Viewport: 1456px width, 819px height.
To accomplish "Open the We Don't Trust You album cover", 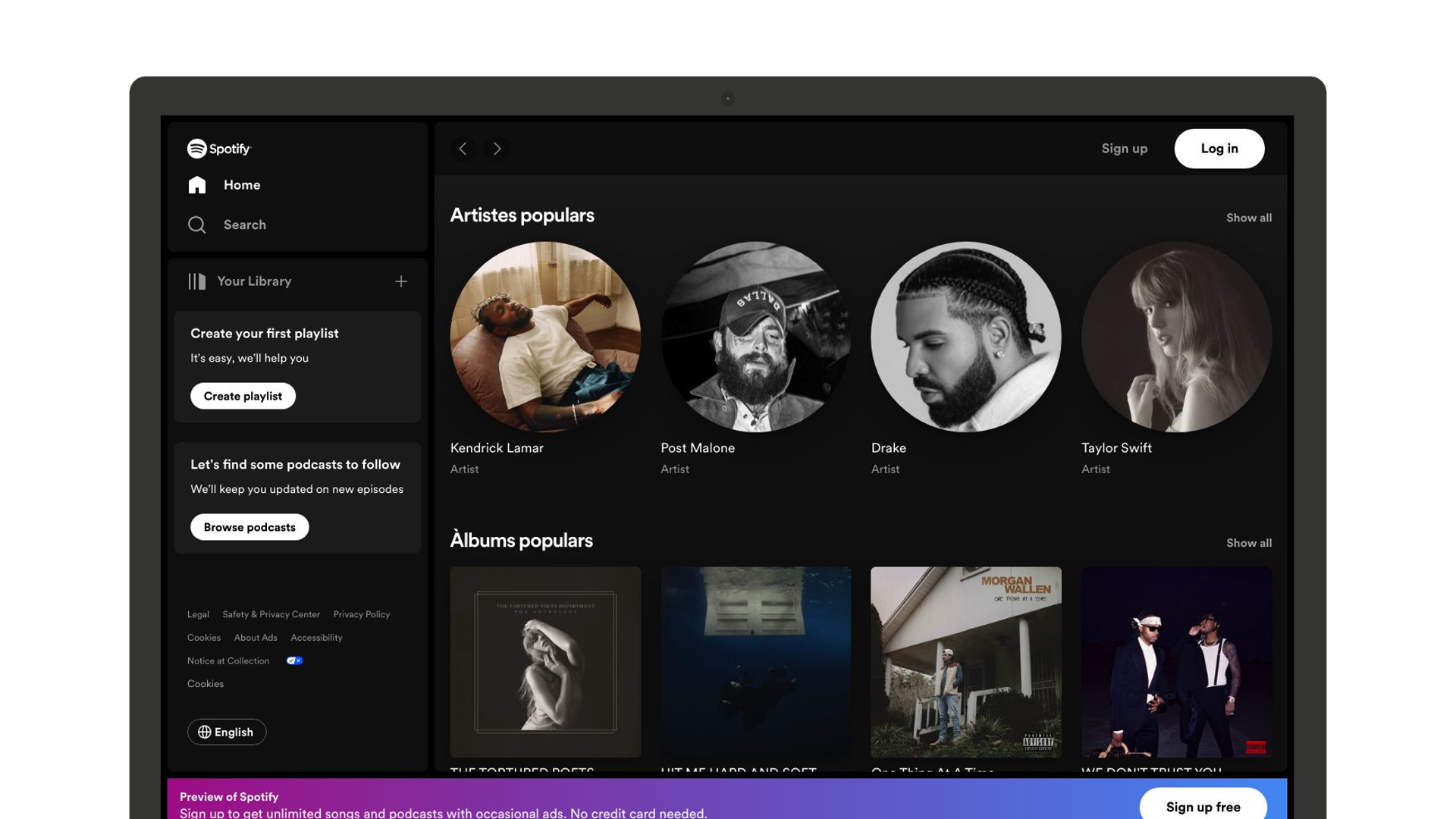I will tap(1177, 662).
